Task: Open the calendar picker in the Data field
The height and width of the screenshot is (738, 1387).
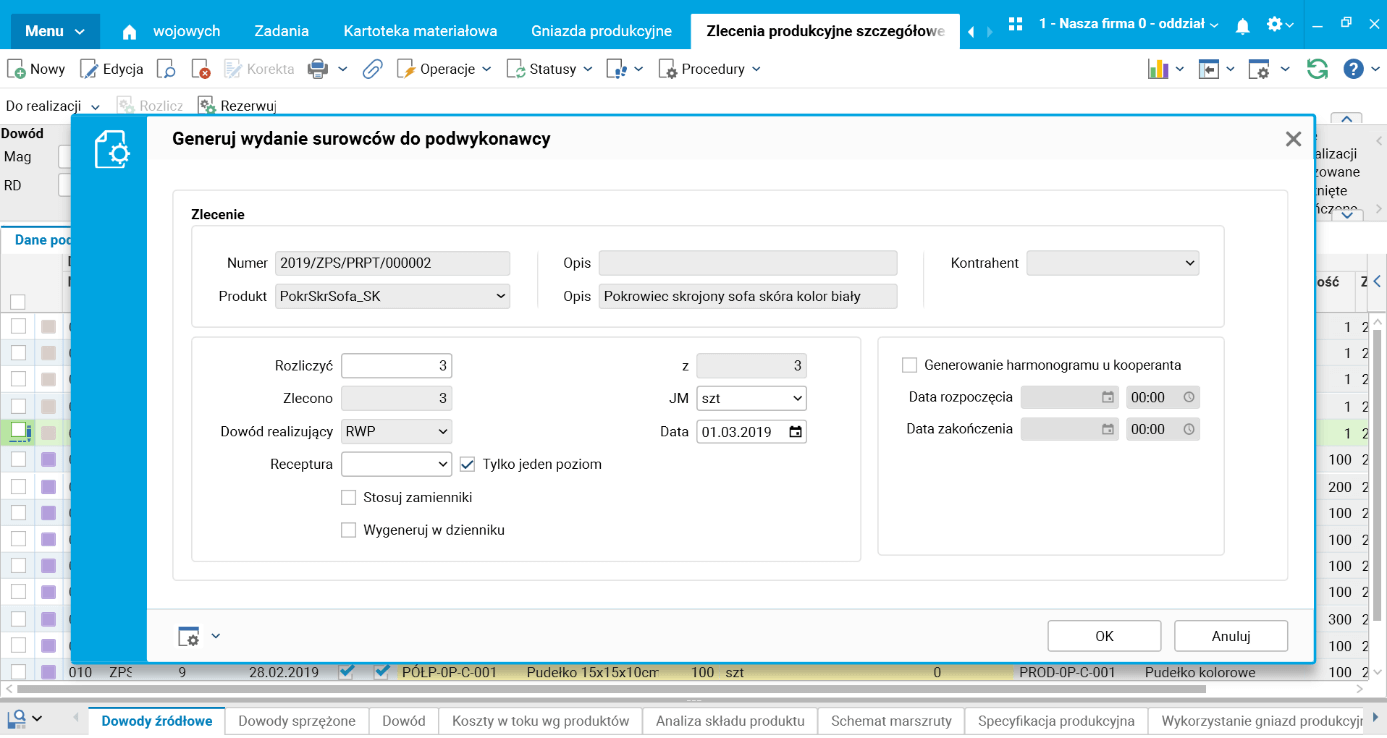Action: [795, 432]
